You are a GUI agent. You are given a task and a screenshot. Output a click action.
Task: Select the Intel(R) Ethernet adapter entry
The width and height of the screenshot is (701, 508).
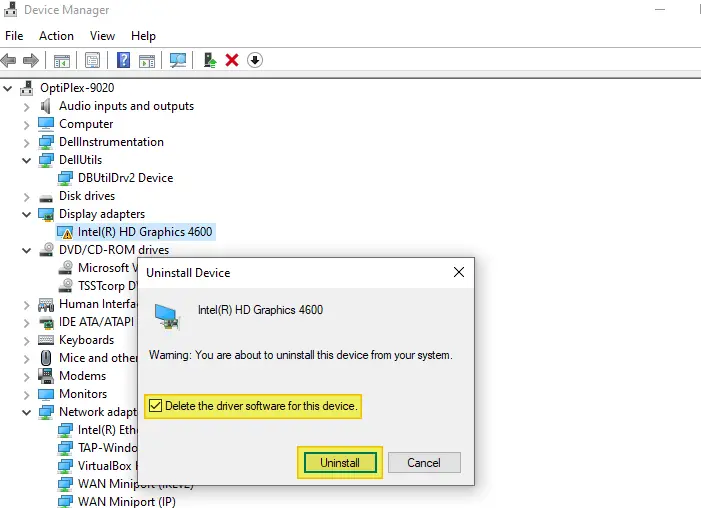pyautogui.click(x=107, y=430)
